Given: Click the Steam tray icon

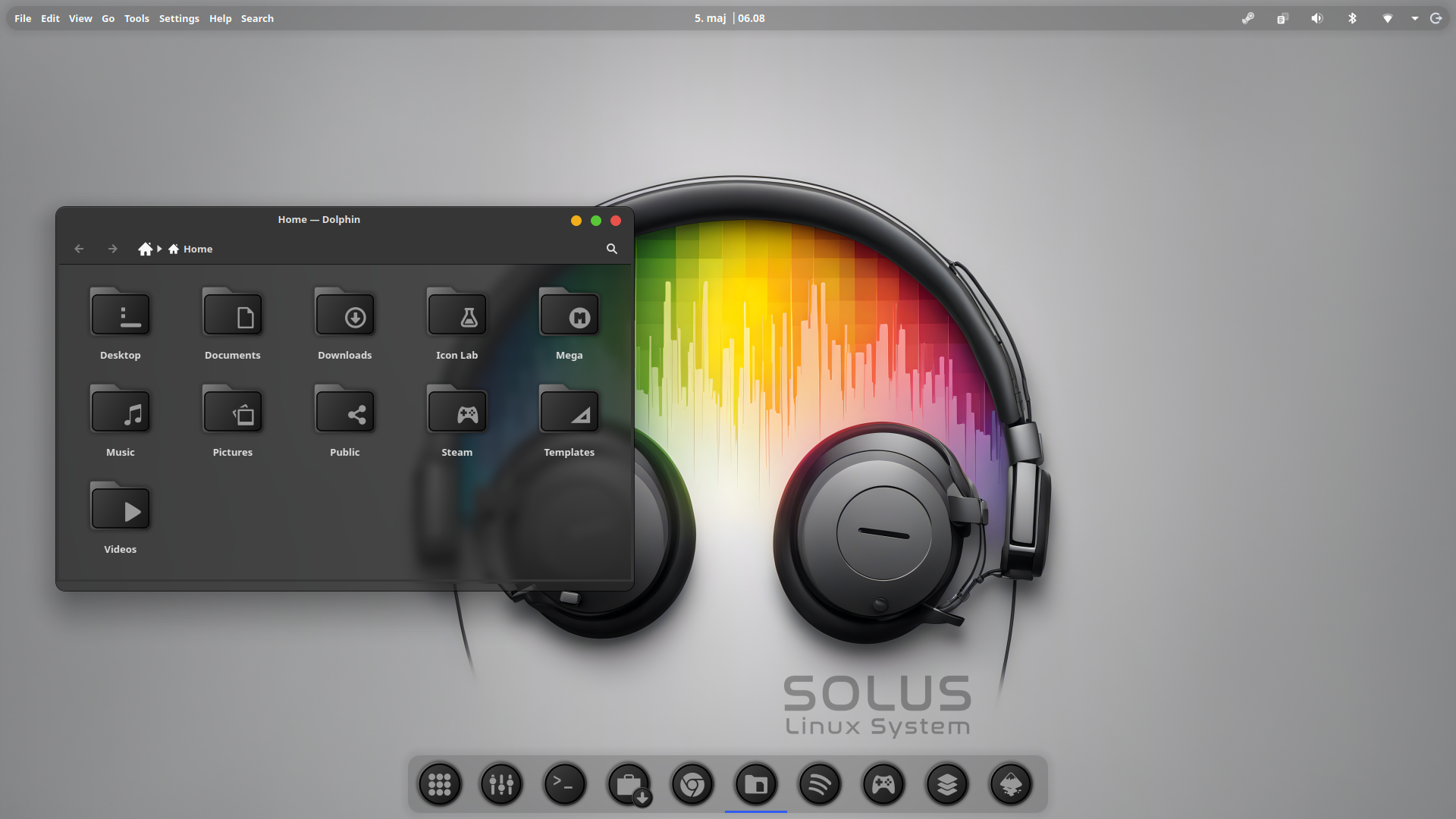Looking at the screenshot, I should click(x=1247, y=18).
